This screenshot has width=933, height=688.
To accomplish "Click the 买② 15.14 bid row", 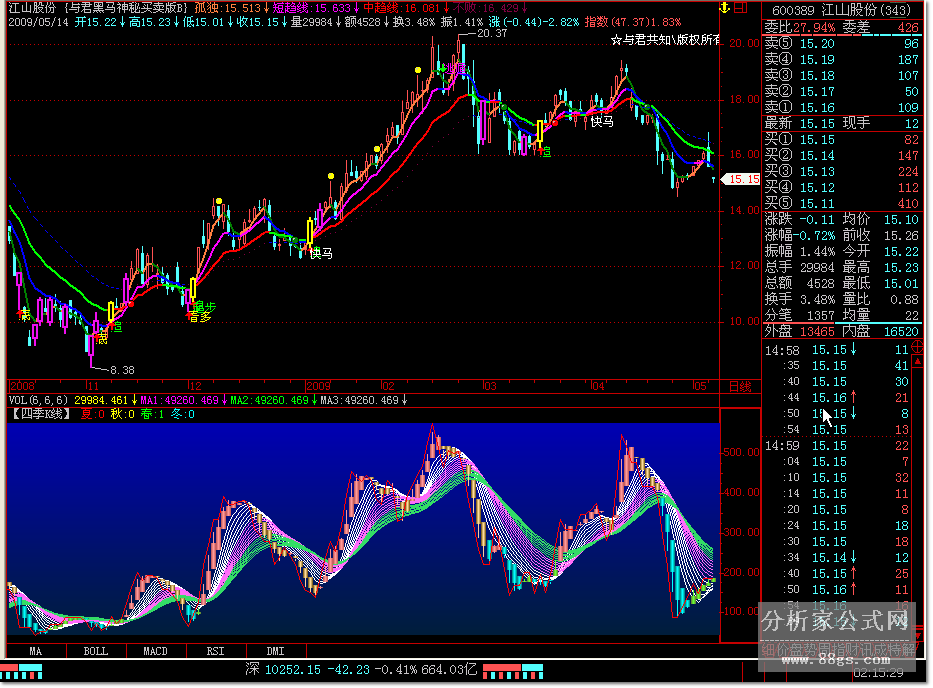I will coord(841,155).
